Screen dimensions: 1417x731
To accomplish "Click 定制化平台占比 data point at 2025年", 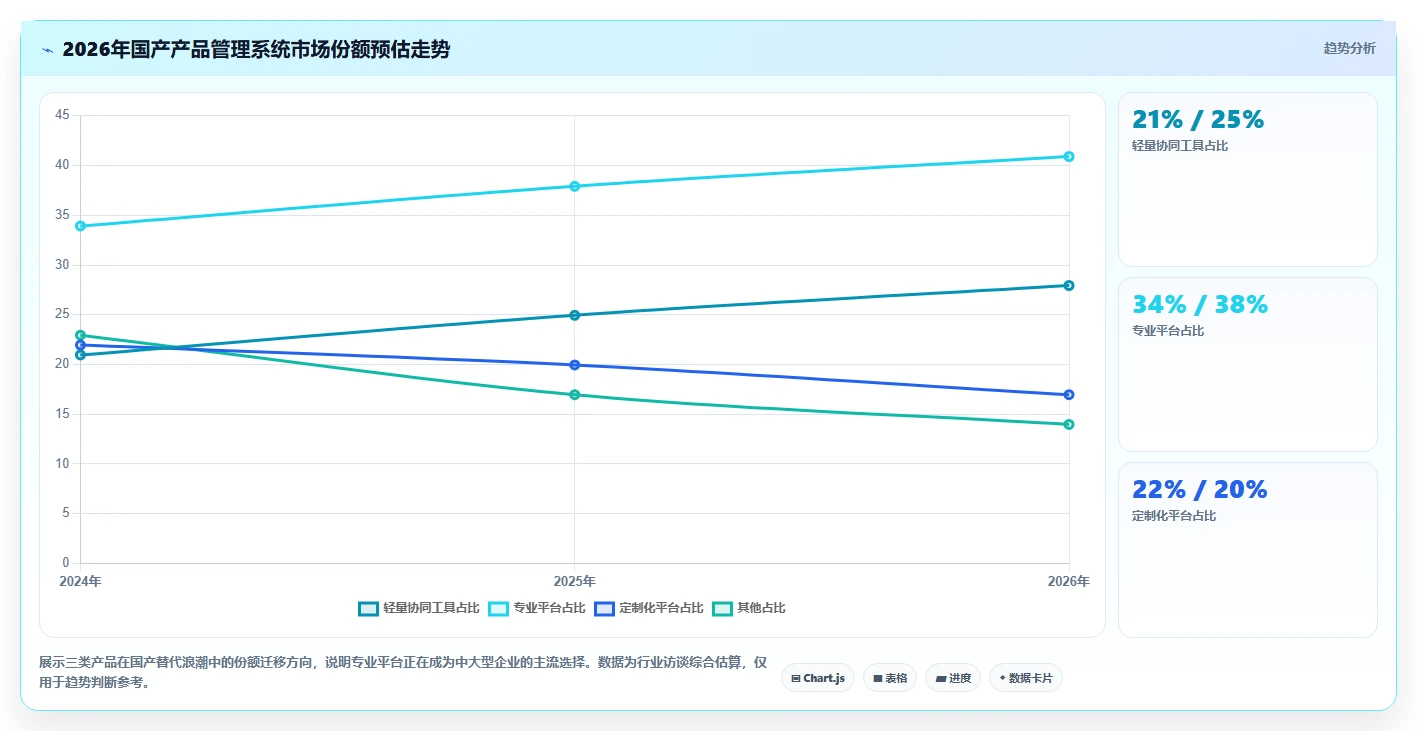I will [x=575, y=365].
